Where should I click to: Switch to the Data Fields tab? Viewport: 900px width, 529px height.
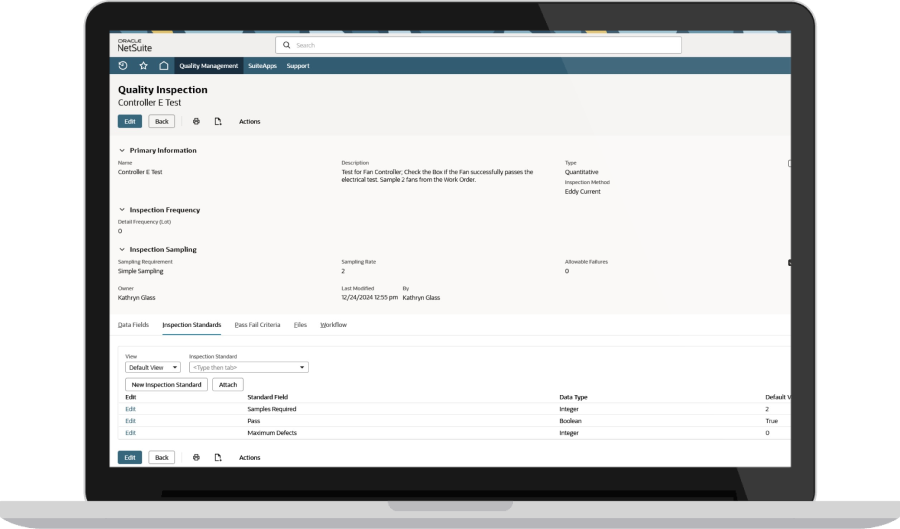133,325
